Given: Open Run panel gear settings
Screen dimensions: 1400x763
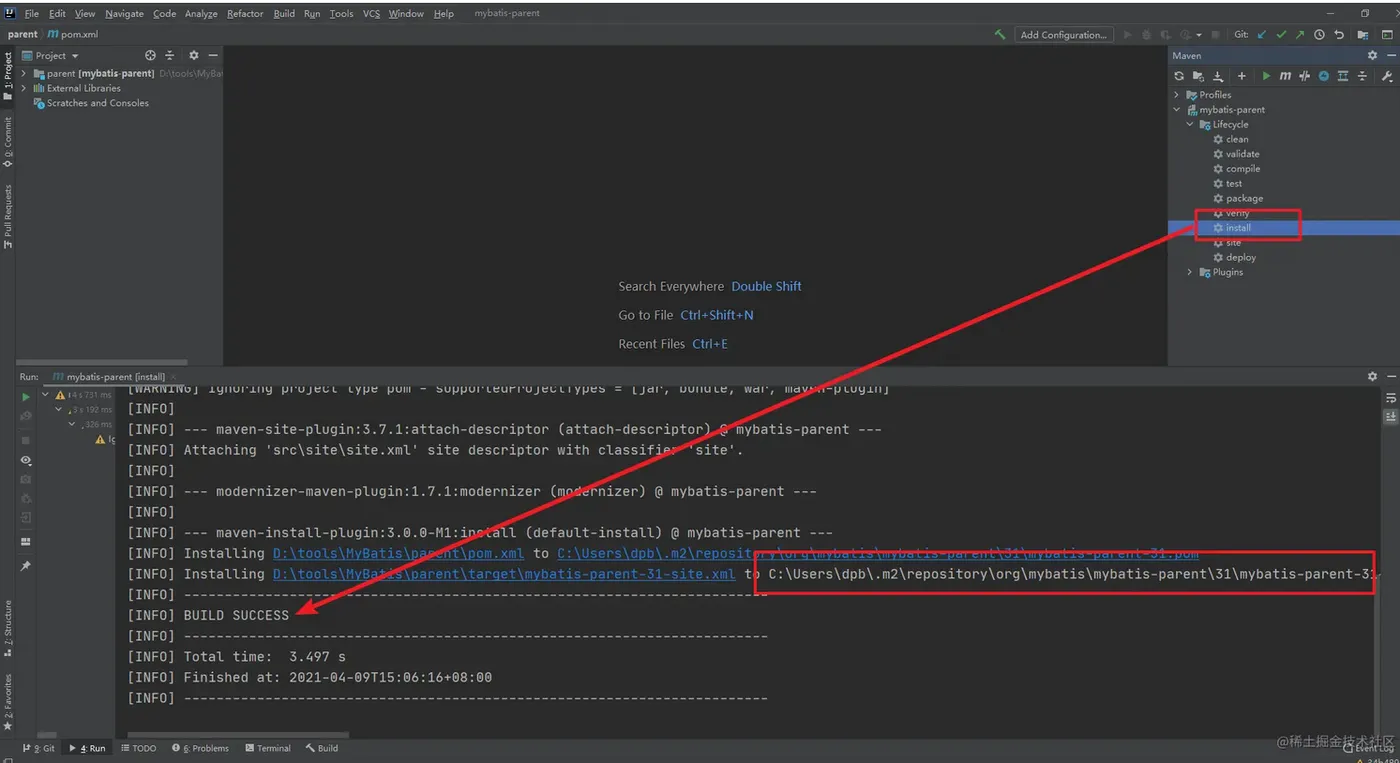Looking at the screenshot, I should click(1372, 377).
